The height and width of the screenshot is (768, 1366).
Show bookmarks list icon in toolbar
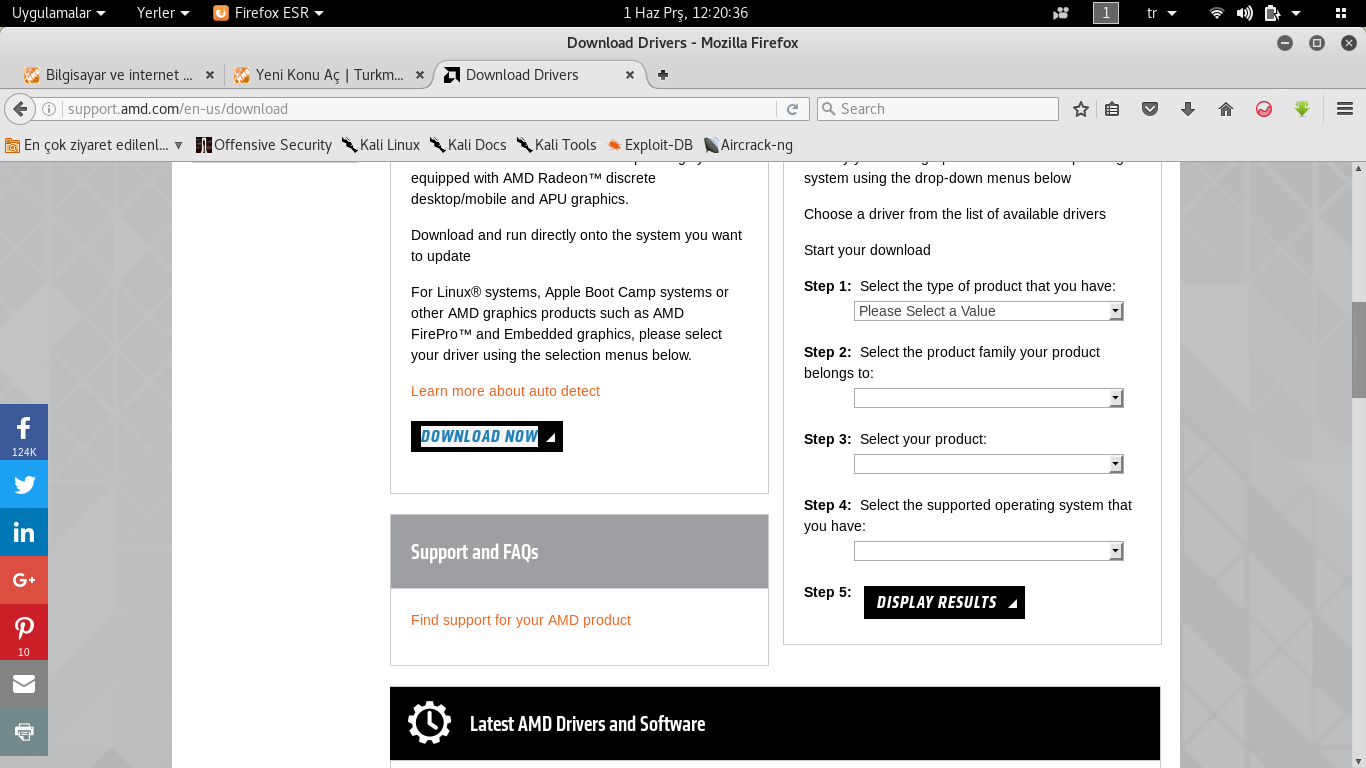(x=1112, y=109)
